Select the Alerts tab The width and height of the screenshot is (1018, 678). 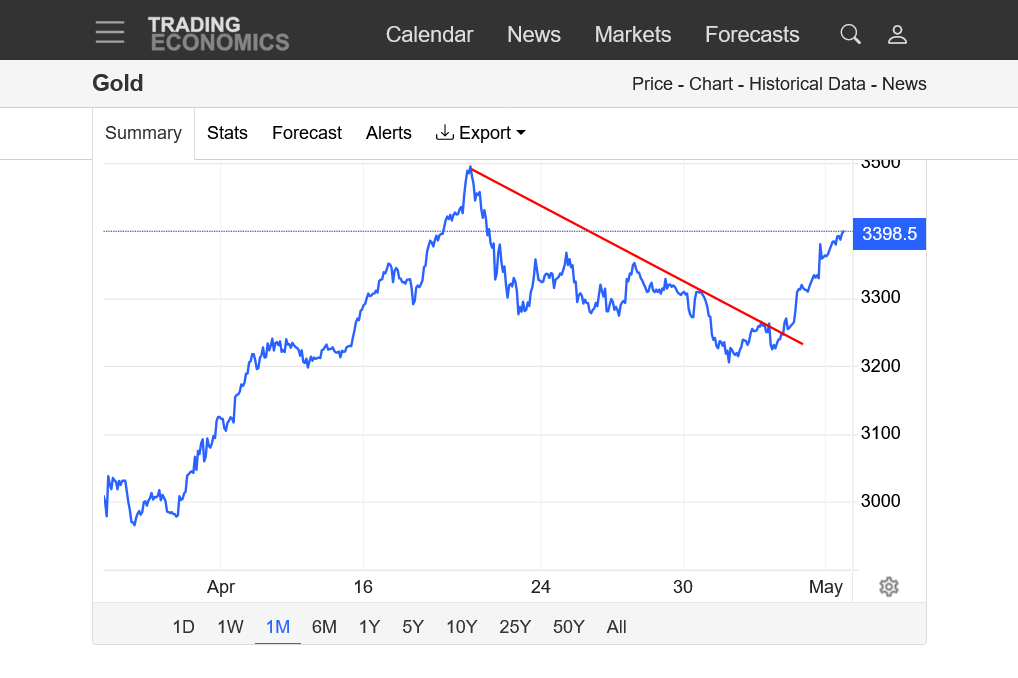(389, 133)
